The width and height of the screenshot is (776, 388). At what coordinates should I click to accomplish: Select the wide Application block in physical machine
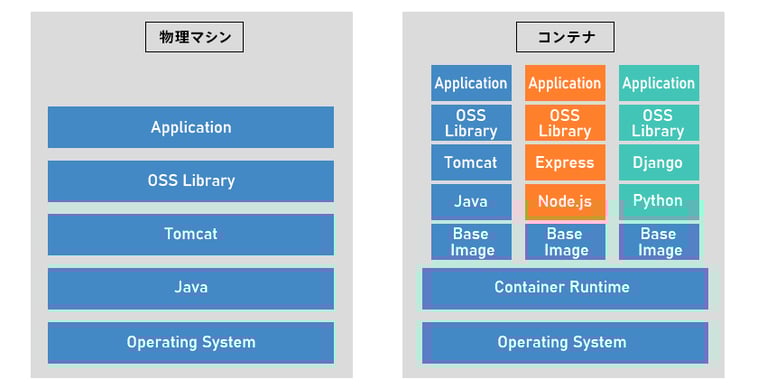(x=191, y=127)
